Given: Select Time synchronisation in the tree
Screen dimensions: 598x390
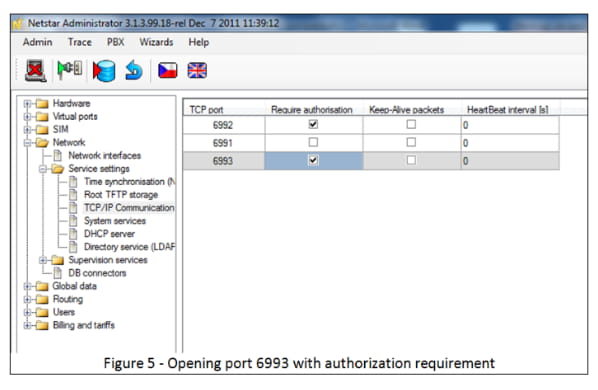Looking at the screenshot, I should (130, 182).
